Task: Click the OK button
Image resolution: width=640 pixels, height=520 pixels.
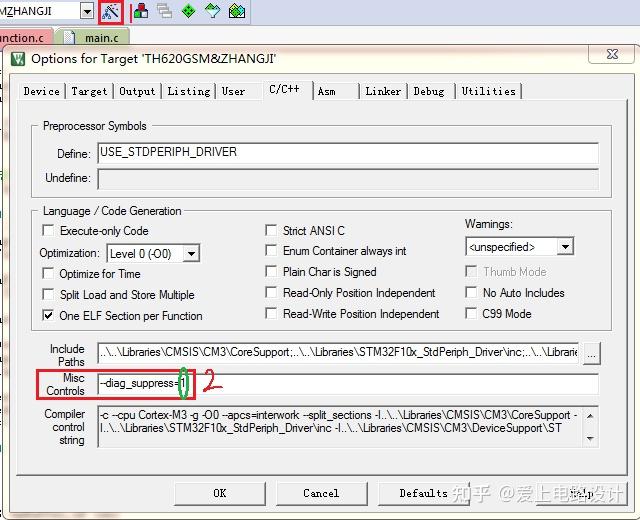Action: [x=220, y=493]
